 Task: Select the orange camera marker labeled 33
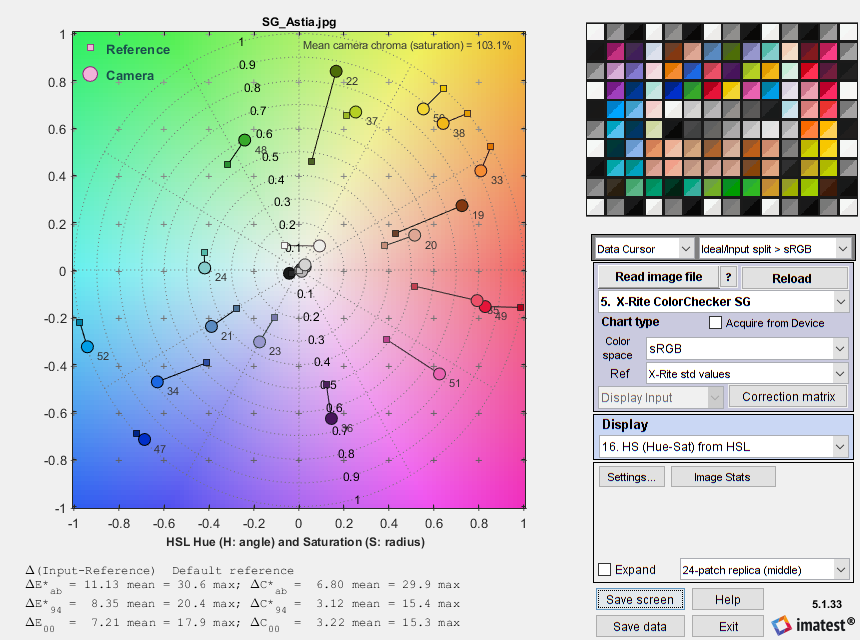click(x=481, y=171)
